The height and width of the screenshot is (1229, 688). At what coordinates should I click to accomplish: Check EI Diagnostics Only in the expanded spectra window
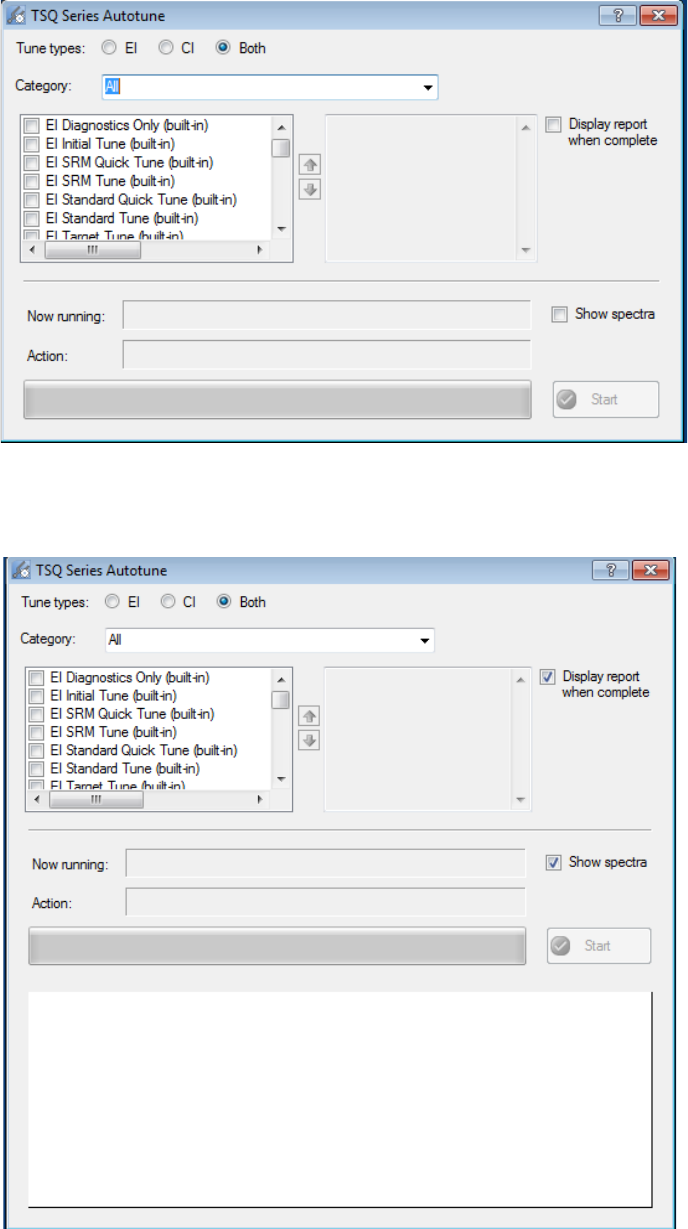point(37,678)
